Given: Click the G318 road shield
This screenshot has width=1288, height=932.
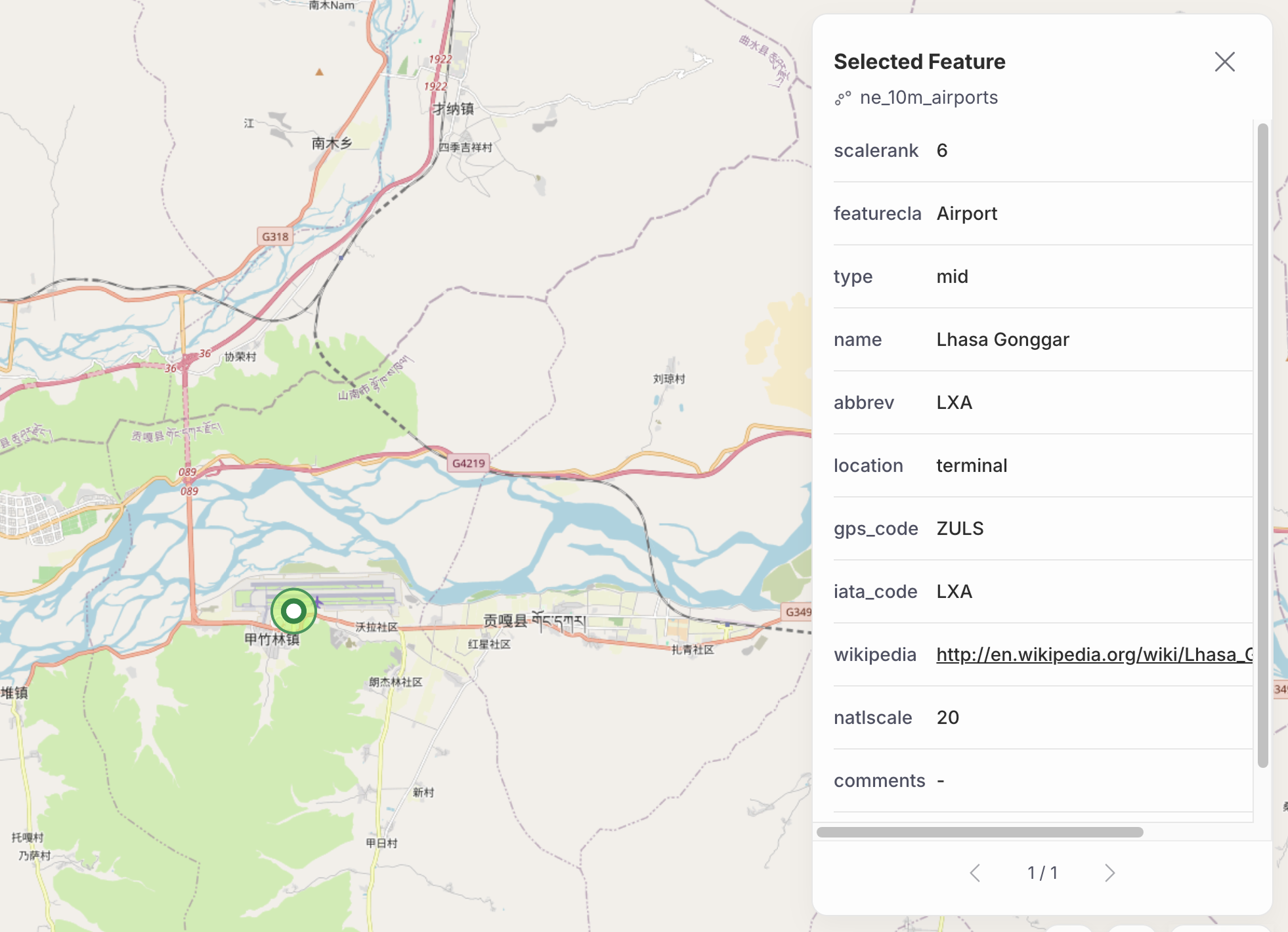Looking at the screenshot, I should [276, 236].
